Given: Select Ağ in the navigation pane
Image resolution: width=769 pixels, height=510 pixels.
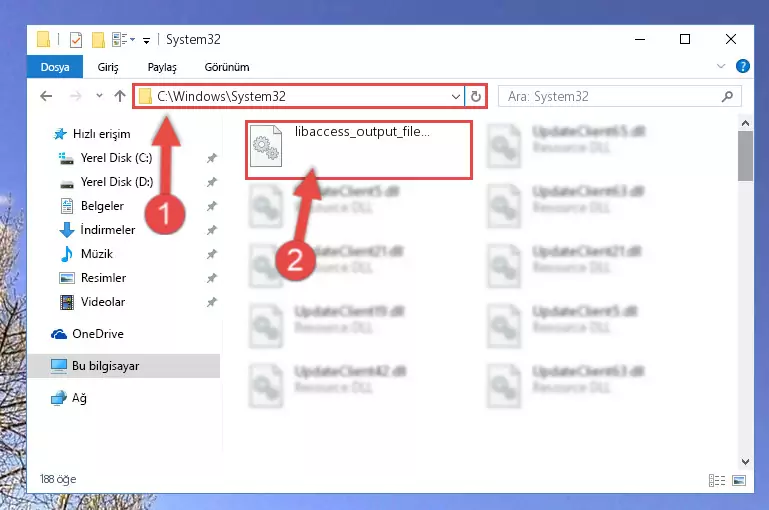Looking at the screenshot, I should [x=69, y=398].
